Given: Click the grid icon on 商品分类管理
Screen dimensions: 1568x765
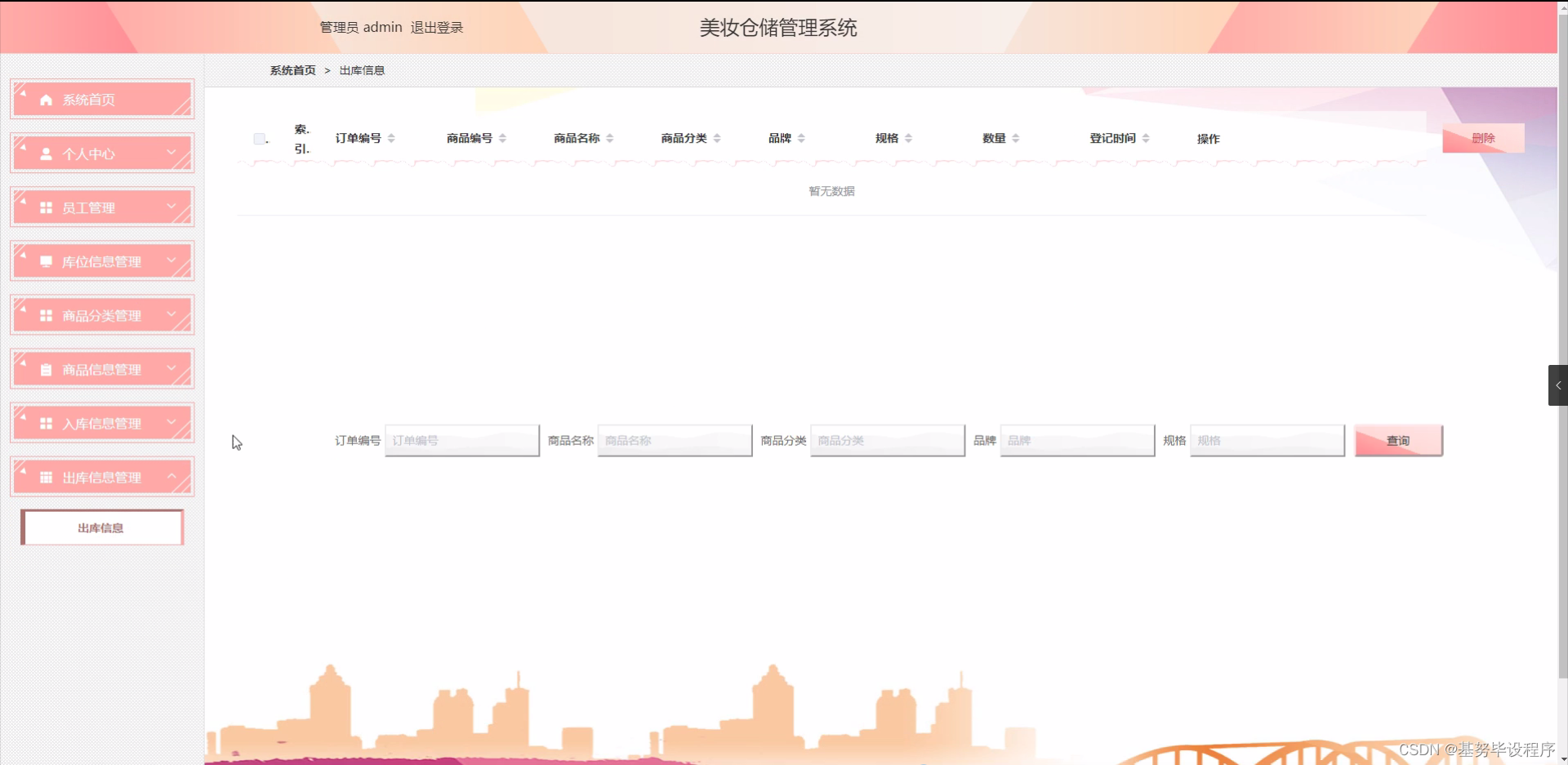Looking at the screenshot, I should click(45, 314).
